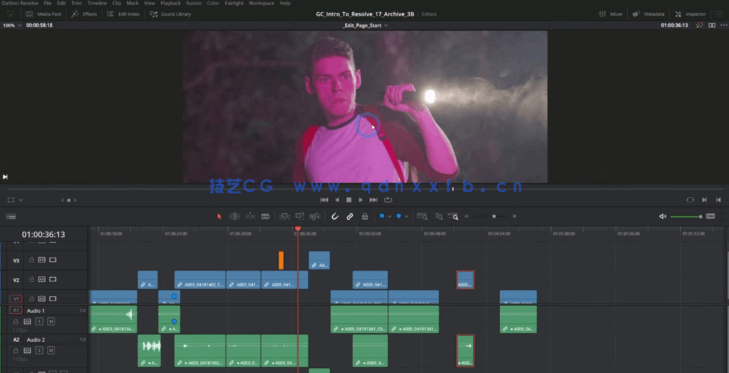Click Match Frame icon right of transport
This screenshot has width=729, height=373.
pos(690,200)
